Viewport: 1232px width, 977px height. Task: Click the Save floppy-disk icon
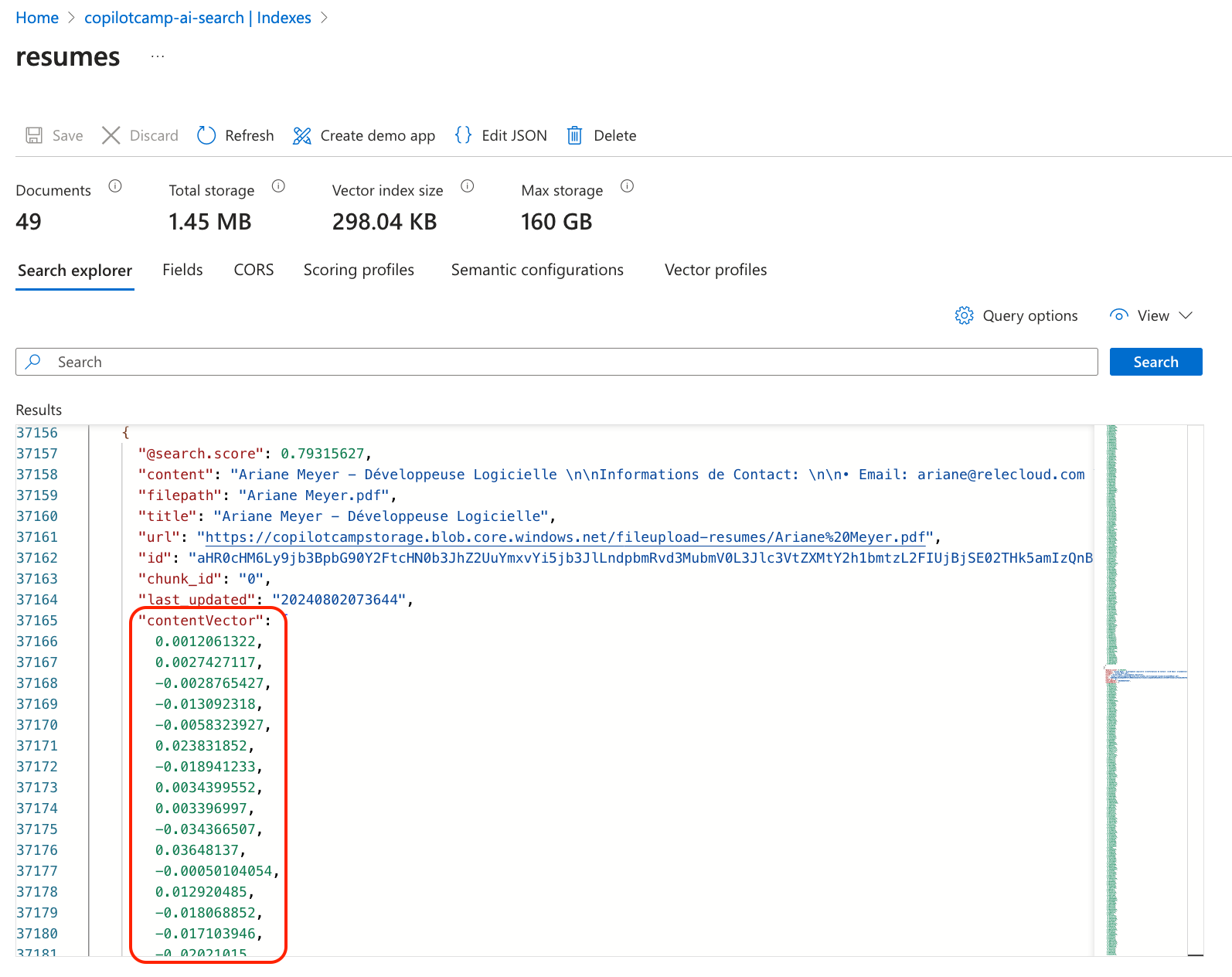[34, 135]
